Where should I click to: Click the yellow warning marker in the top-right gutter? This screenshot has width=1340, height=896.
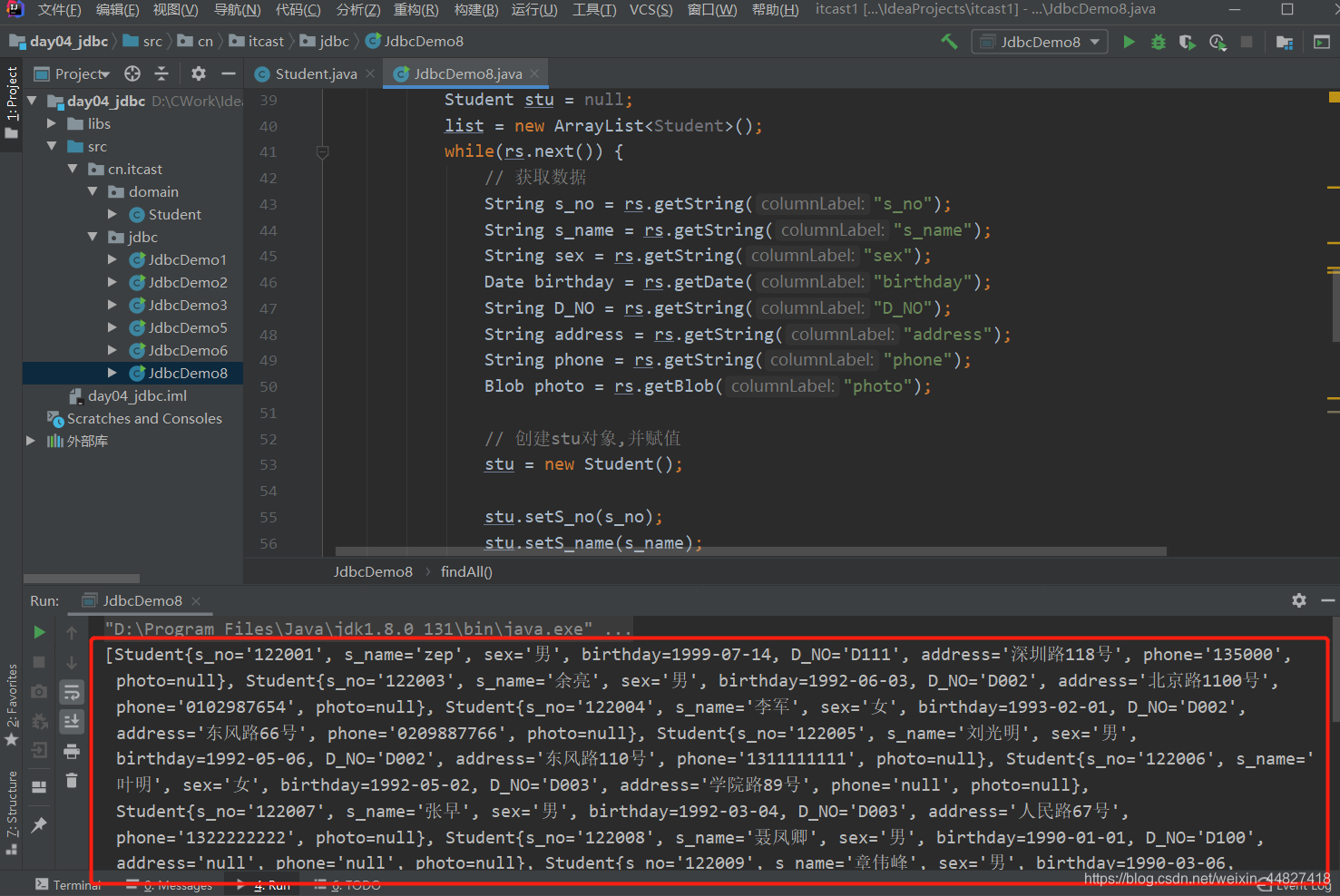point(1334,96)
